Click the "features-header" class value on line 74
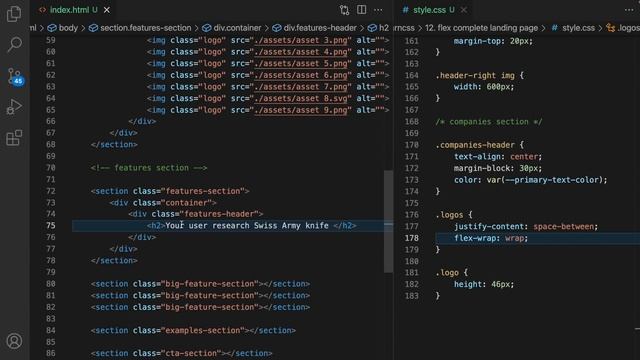640x360 pixels. click(219, 214)
